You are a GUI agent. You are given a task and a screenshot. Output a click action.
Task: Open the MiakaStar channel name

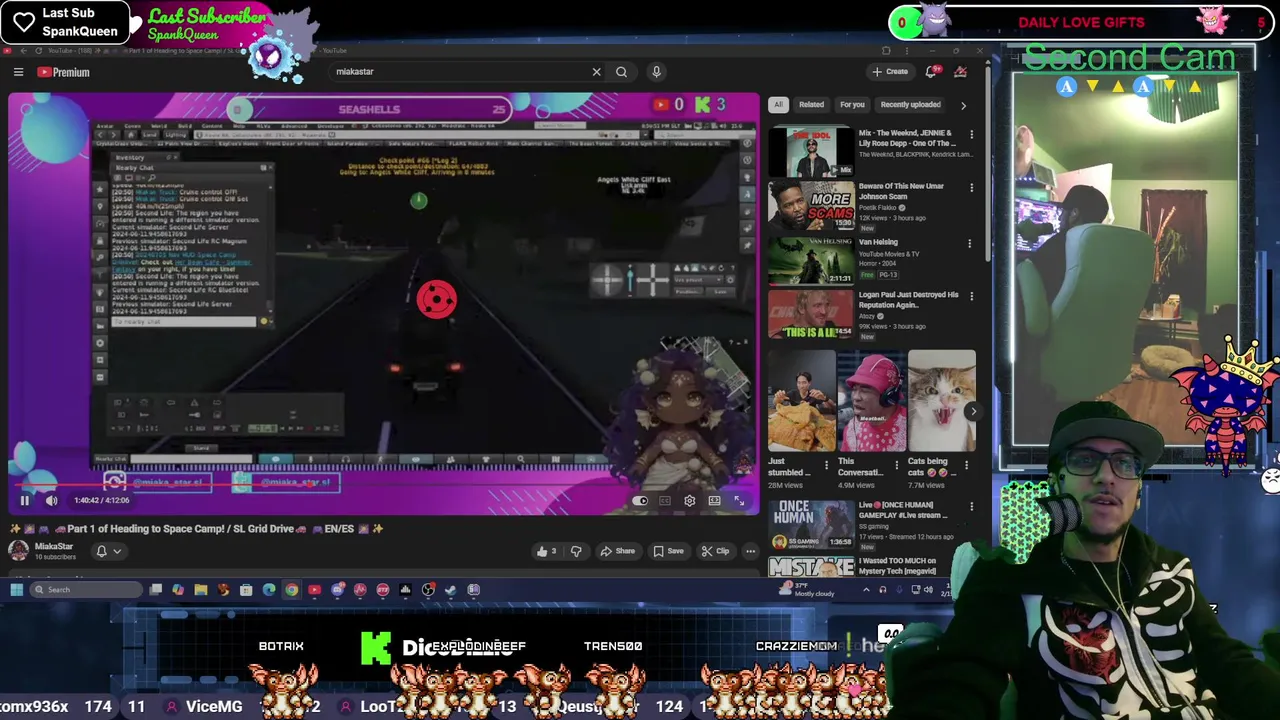click(54, 547)
